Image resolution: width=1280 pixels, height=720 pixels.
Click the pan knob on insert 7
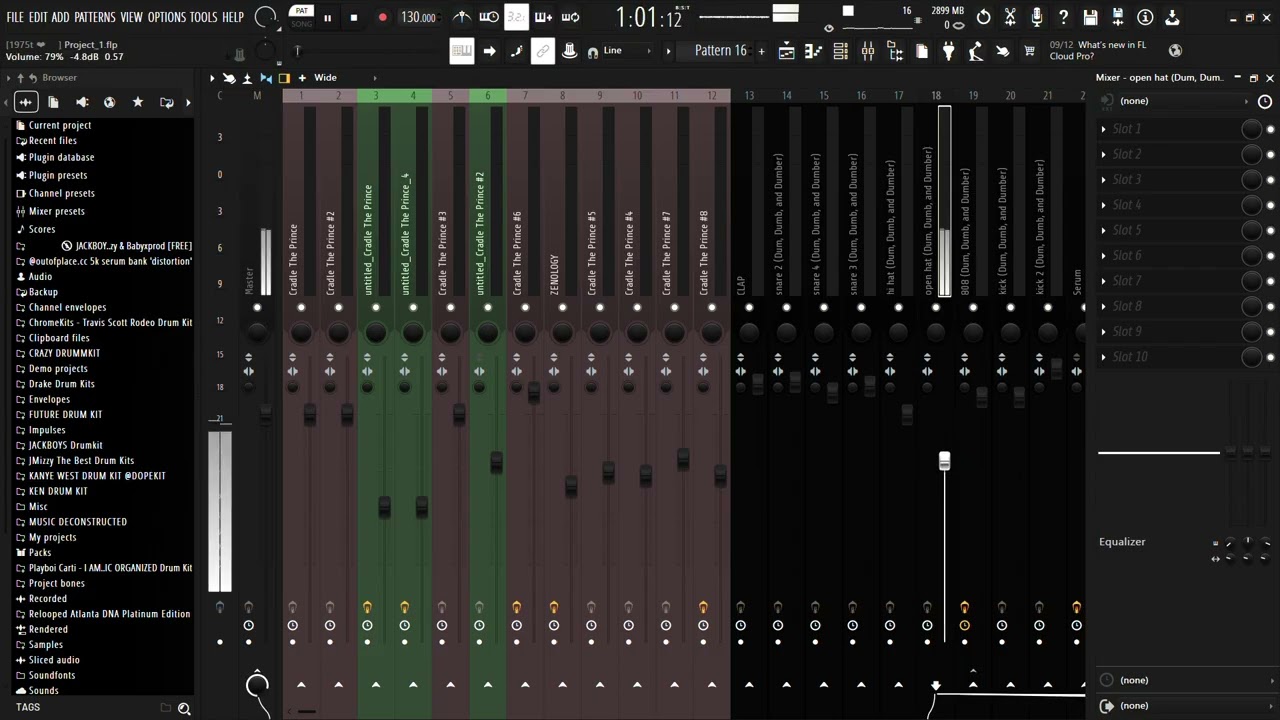click(525, 332)
